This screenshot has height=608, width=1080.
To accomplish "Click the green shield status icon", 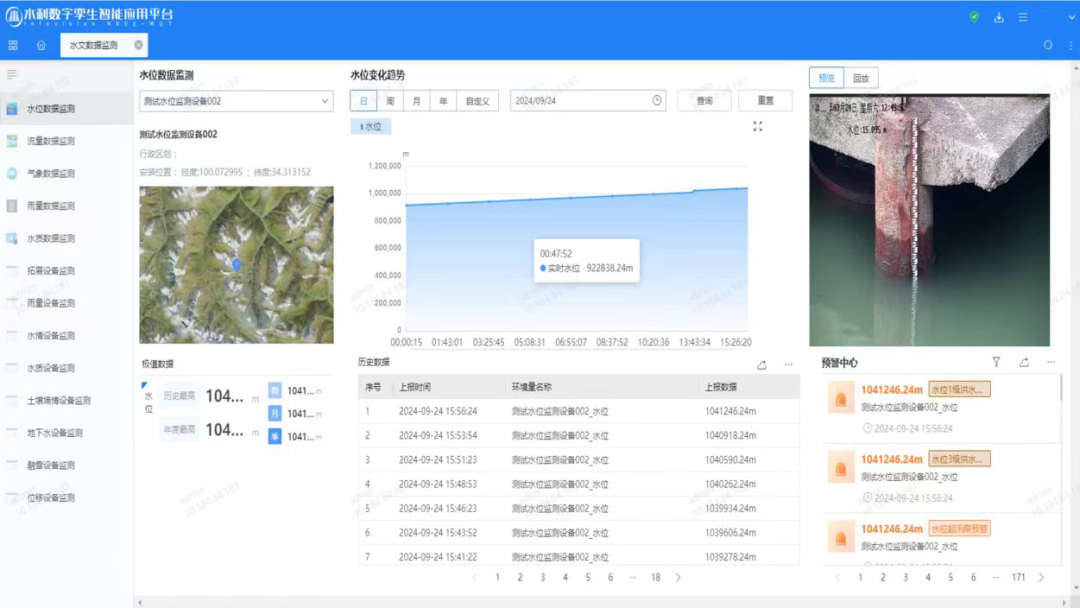I will point(974,17).
